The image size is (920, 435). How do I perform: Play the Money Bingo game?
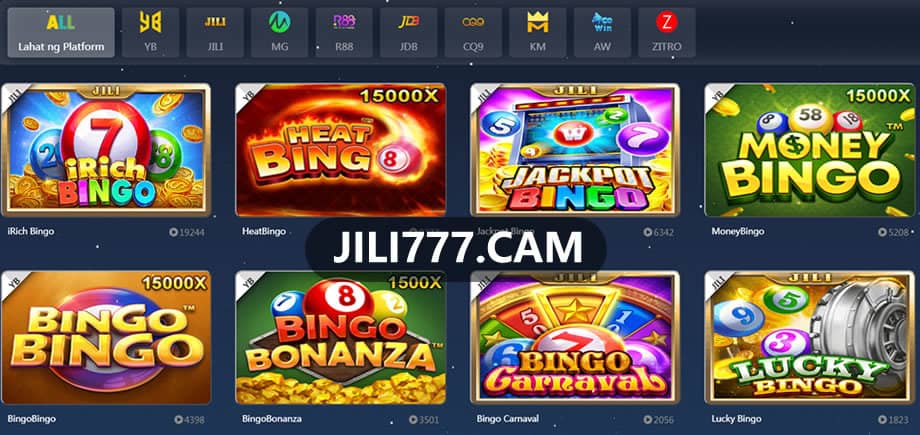coord(810,150)
